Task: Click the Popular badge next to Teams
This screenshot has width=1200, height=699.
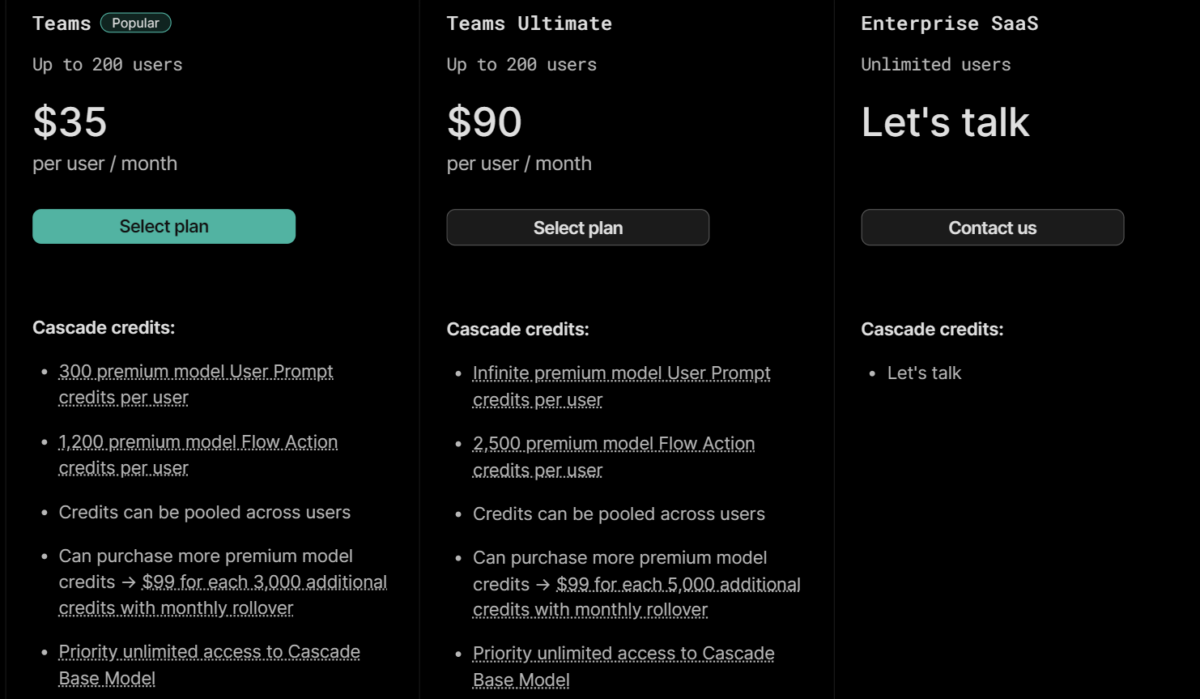Action: (136, 23)
